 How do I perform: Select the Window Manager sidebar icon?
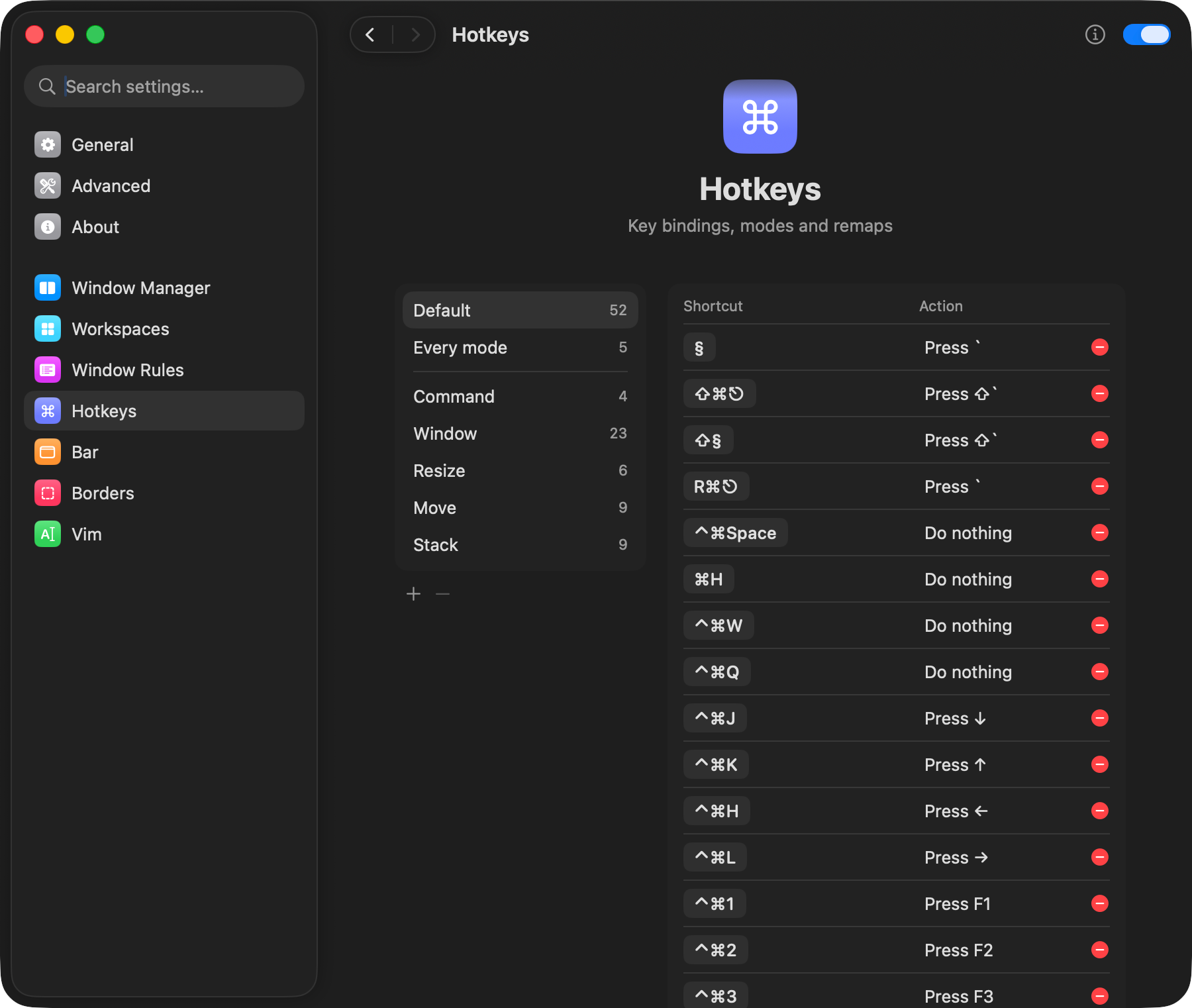[48, 287]
